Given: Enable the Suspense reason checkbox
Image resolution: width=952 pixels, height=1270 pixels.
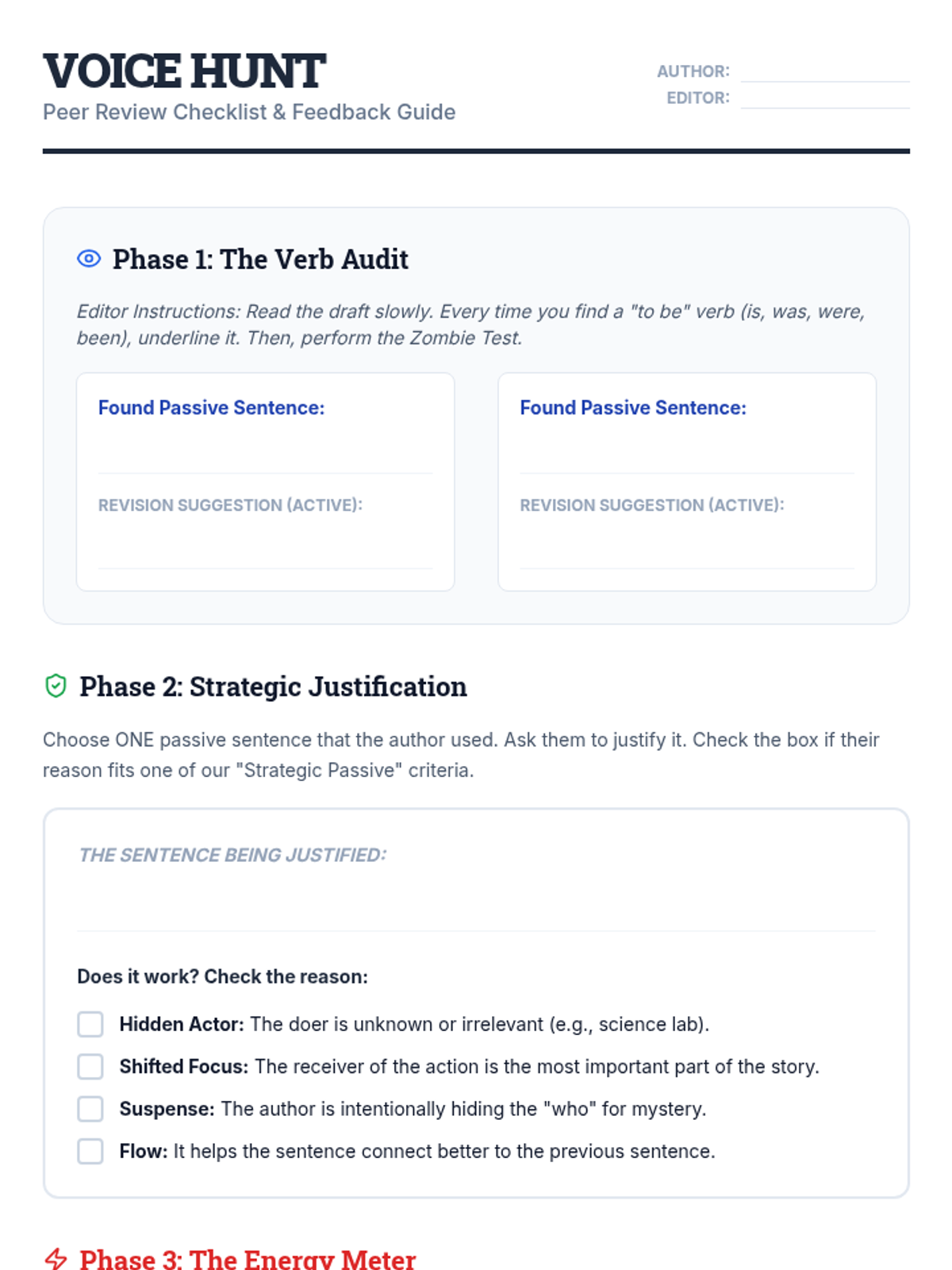Looking at the screenshot, I should click(x=90, y=1109).
